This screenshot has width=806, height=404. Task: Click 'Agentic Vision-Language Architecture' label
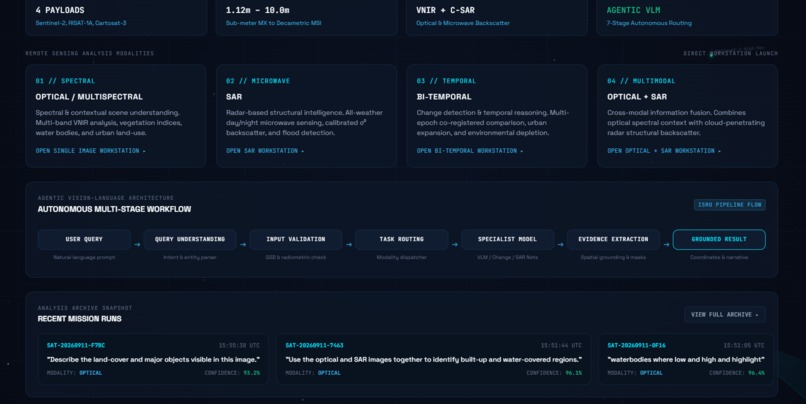105,198
